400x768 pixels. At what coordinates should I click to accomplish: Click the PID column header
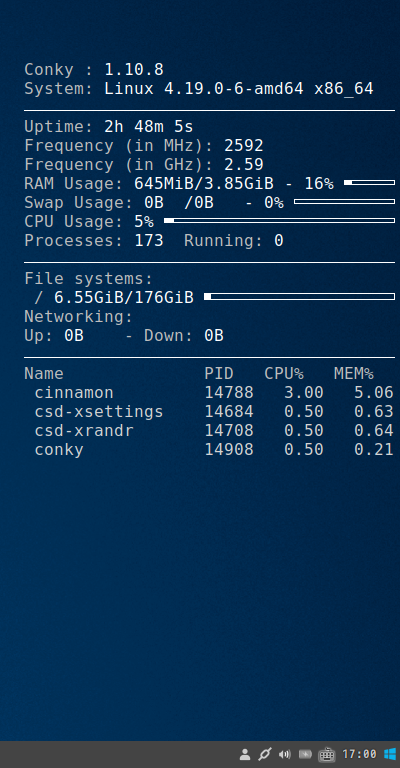pos(219,374)
